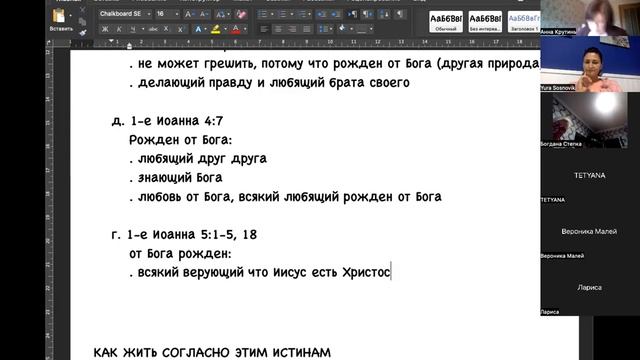Click the first-line indent ruler marker
The width and height of the screenshot is (640, 360).
click(x=111, y=41)
